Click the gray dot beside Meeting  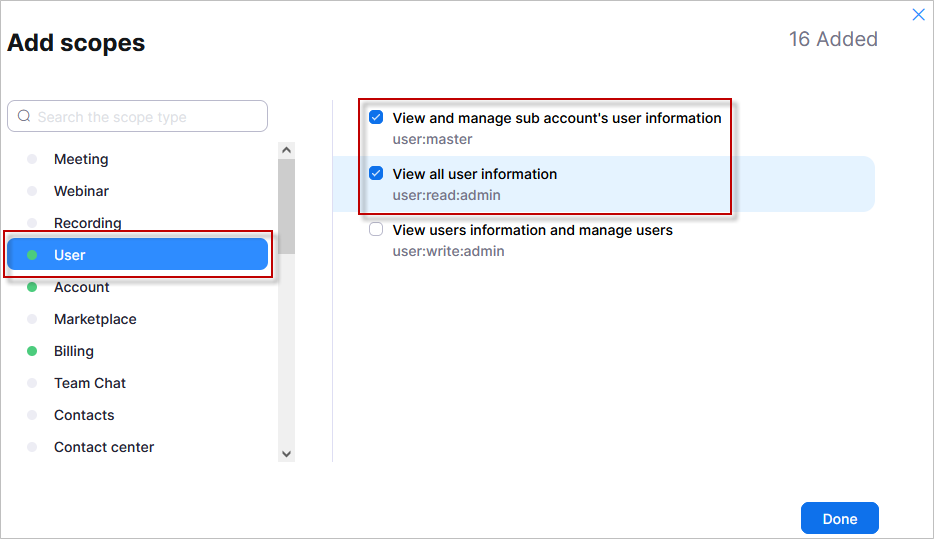point(32,159)
